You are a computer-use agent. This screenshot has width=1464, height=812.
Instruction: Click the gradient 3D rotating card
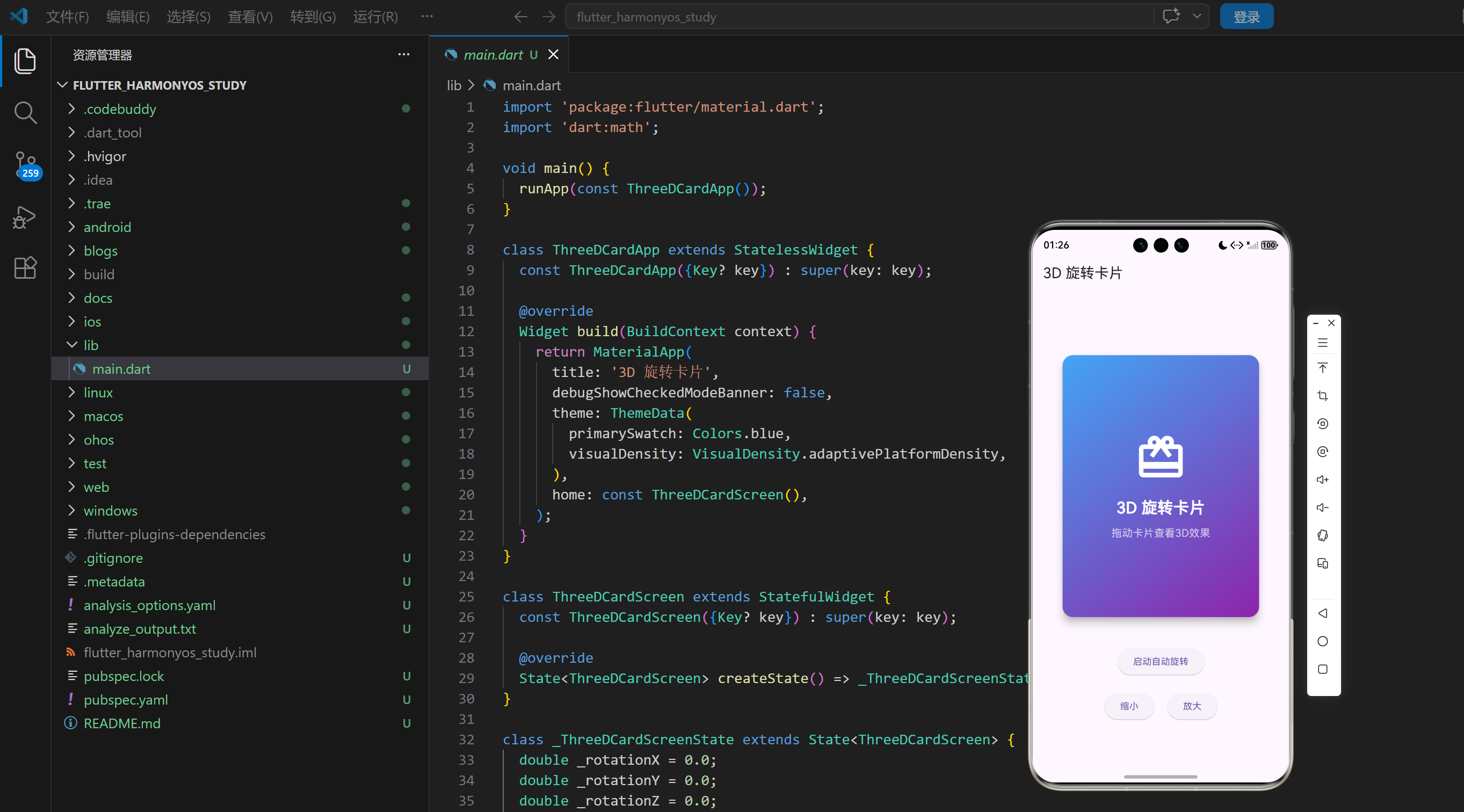[1160, 486]
